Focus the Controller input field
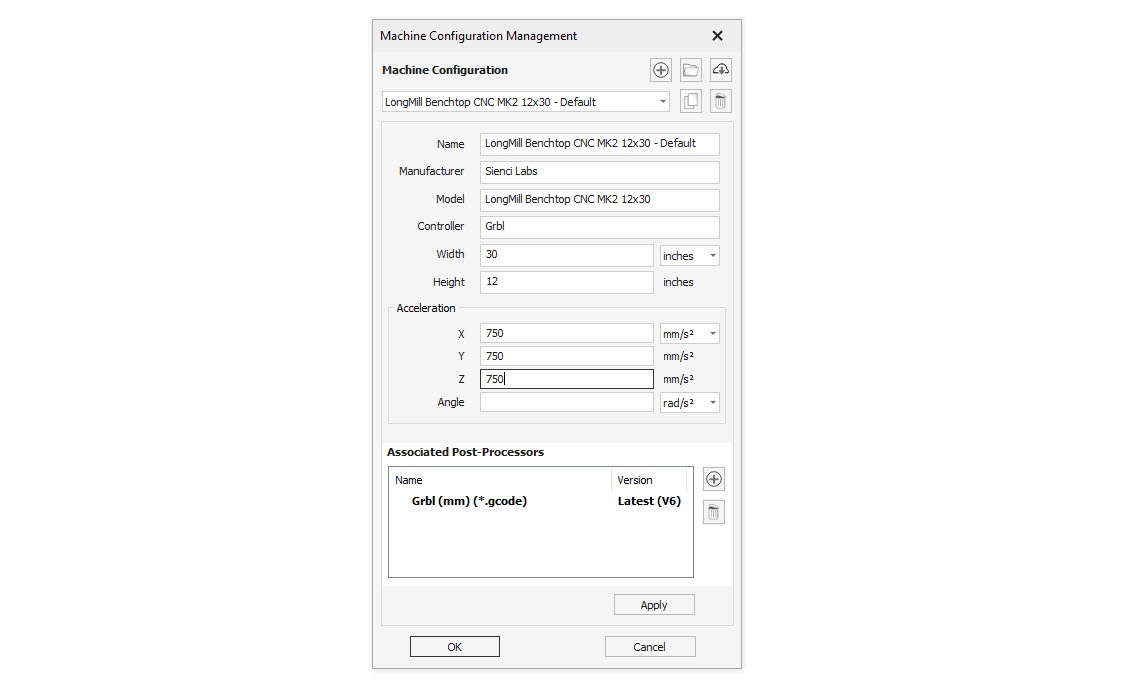This screenshot has width=1130, height=685. click(x=599, y=227)
